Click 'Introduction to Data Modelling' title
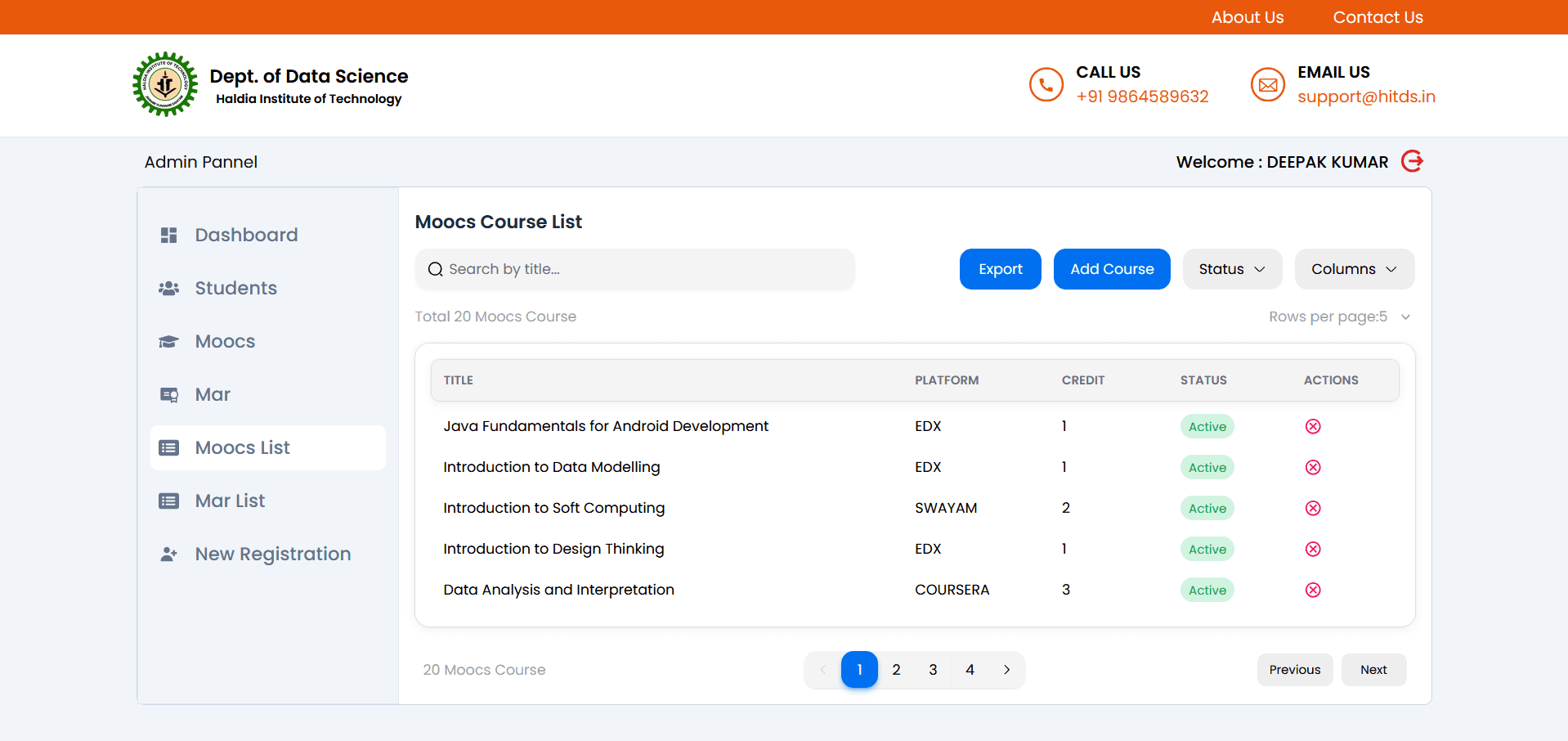This screenshot has width=1568, height=741. point(552,467)
